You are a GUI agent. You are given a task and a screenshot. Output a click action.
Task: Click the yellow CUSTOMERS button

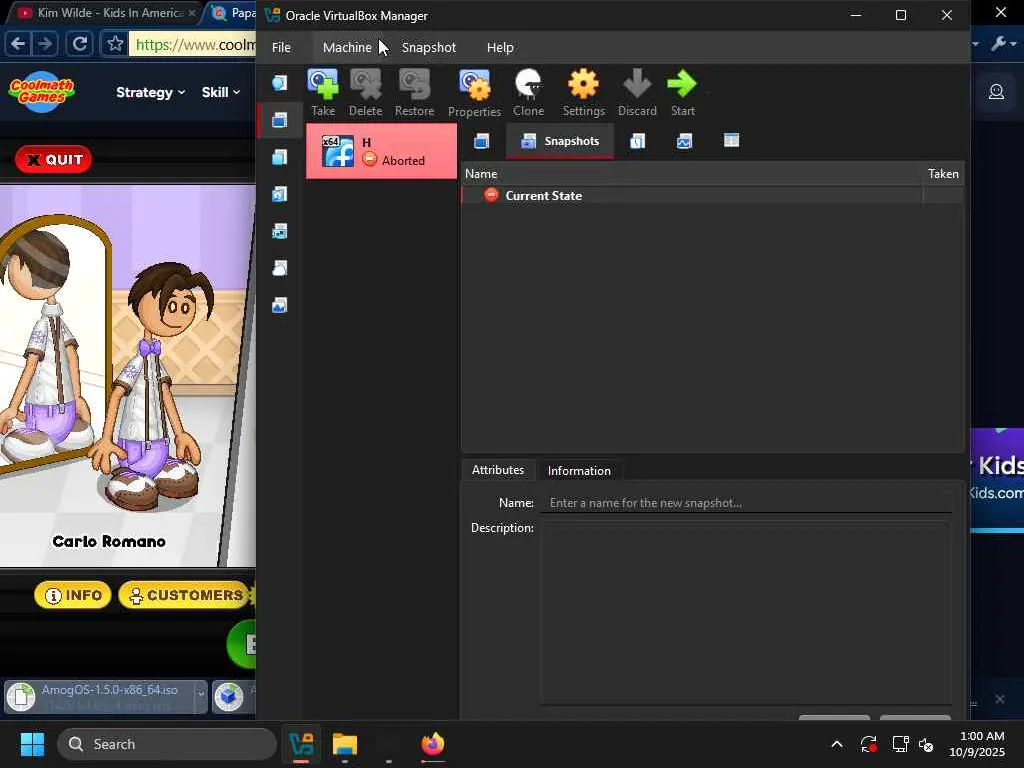[x=184, y=595]
